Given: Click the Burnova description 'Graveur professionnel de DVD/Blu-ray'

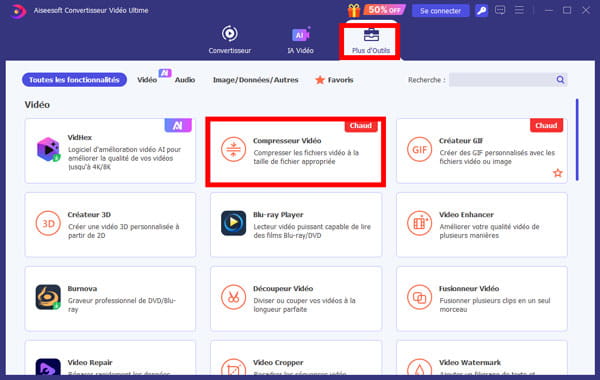Looking at the screenshot, I should [122, 305].
